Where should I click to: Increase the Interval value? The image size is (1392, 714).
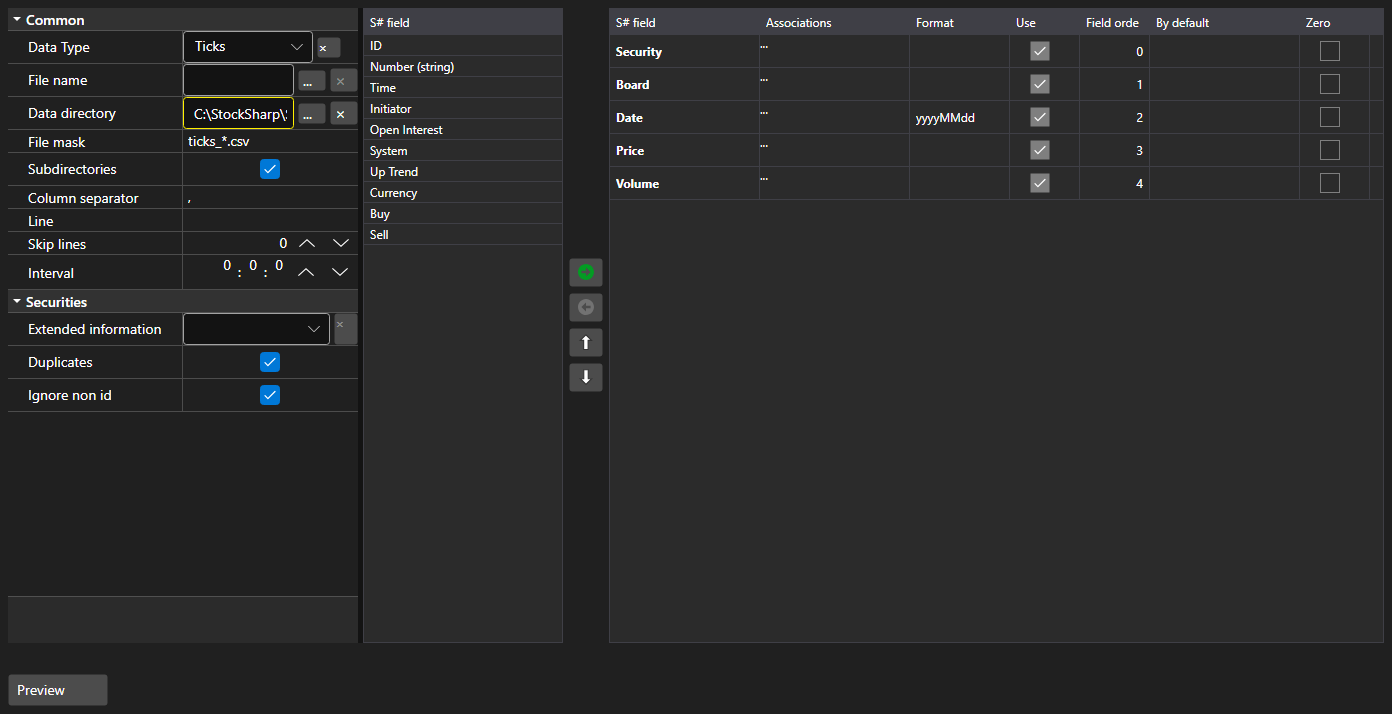[x=307, y=272]
